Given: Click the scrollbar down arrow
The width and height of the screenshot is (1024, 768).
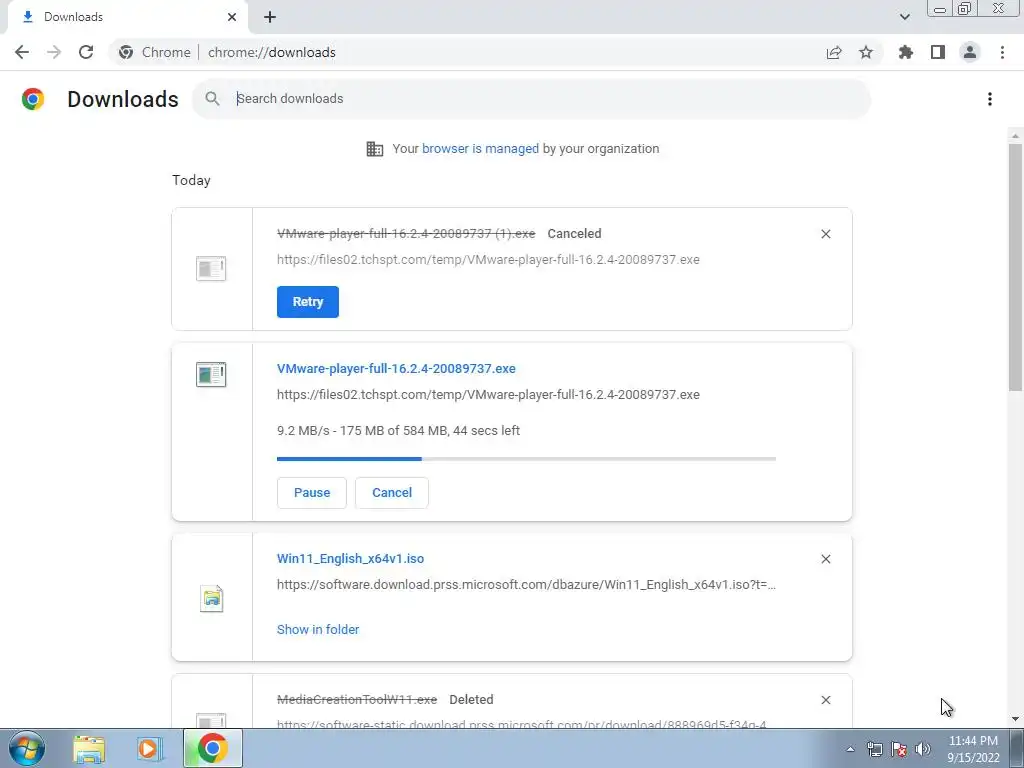Looking at the screenshot, I should (1015, 719).
